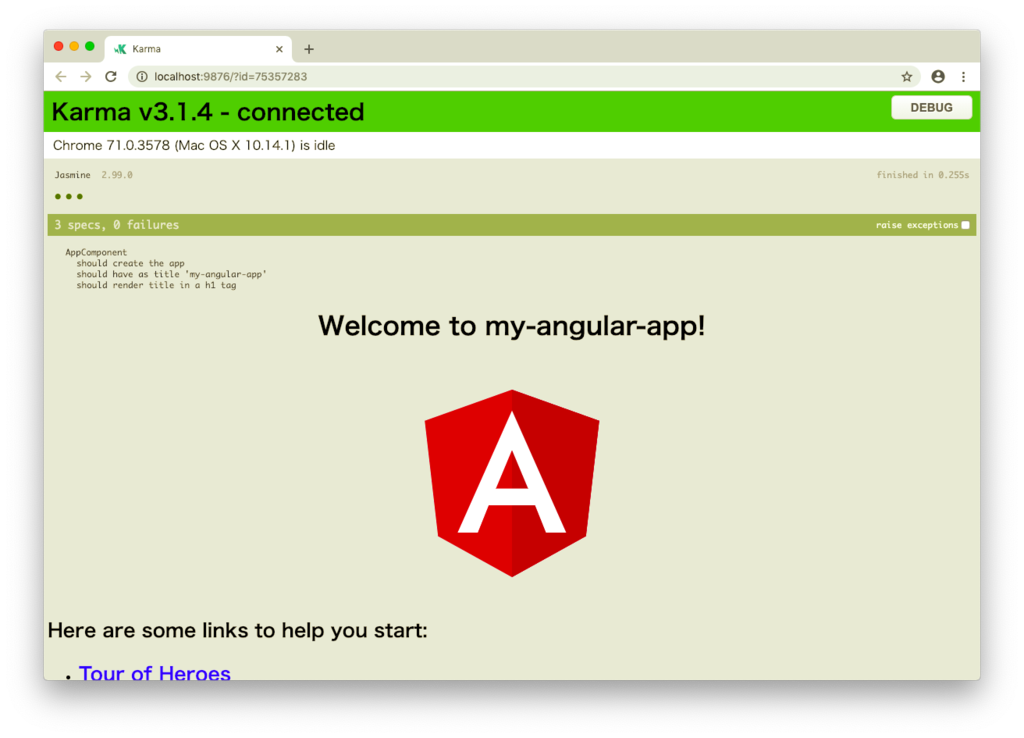
Task: Open 'should render title in a h1 tag' spec
Action: (156, 285)
